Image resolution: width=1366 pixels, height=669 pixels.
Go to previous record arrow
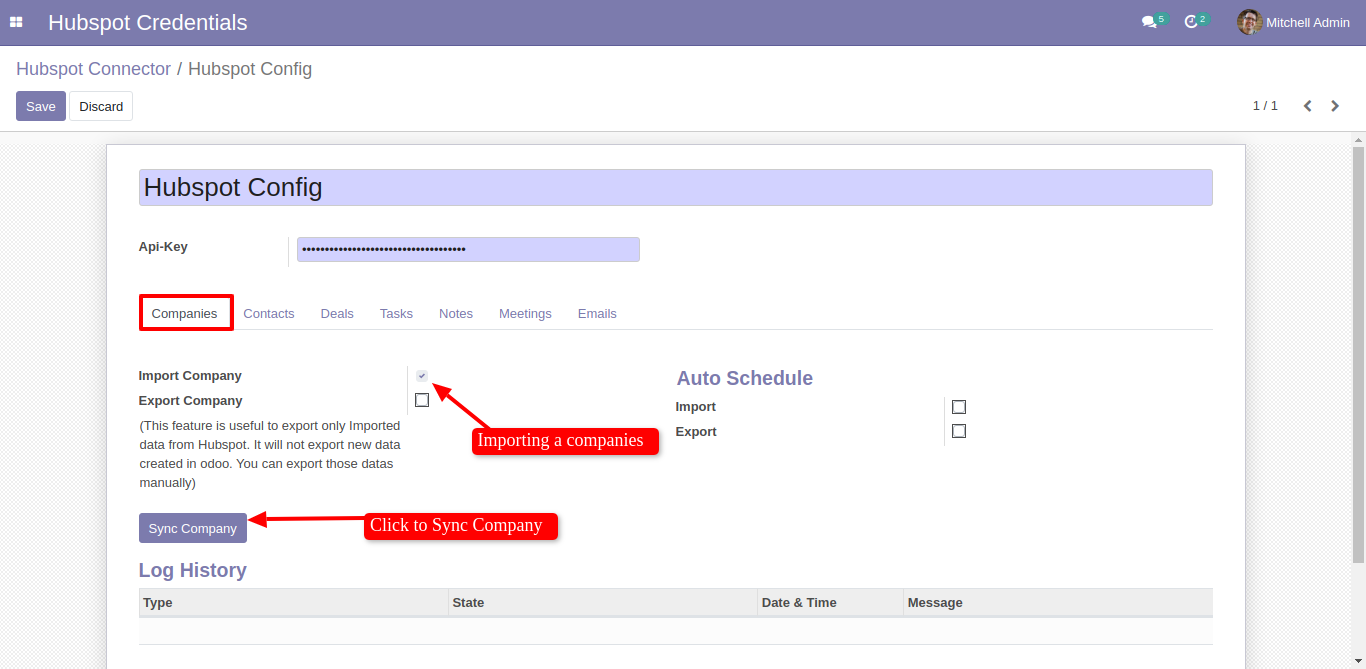1307,106
